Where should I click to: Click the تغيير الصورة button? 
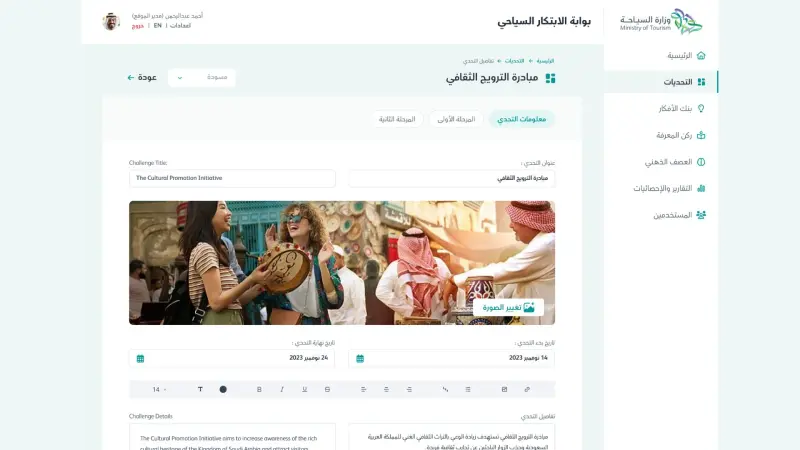pyautogui.click(x=508, y=307)
